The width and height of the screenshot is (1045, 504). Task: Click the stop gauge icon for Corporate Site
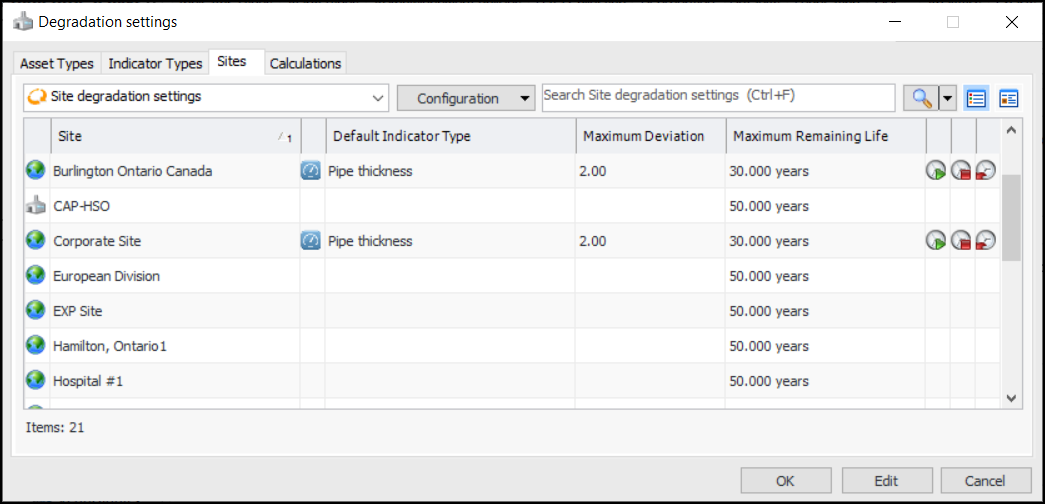tap(961, 241)
